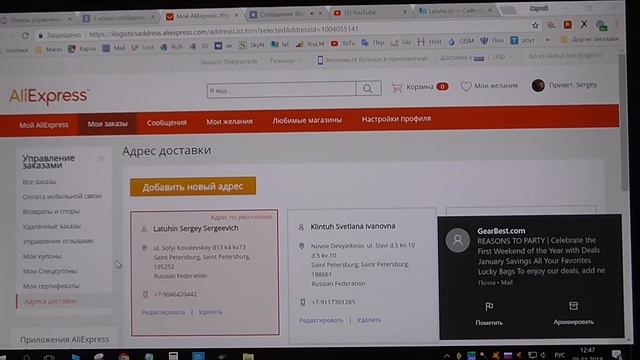Viewport: 640px width, 360px height.
Task: Open Мой AliExpress menu item
Action: pos(44,125)
